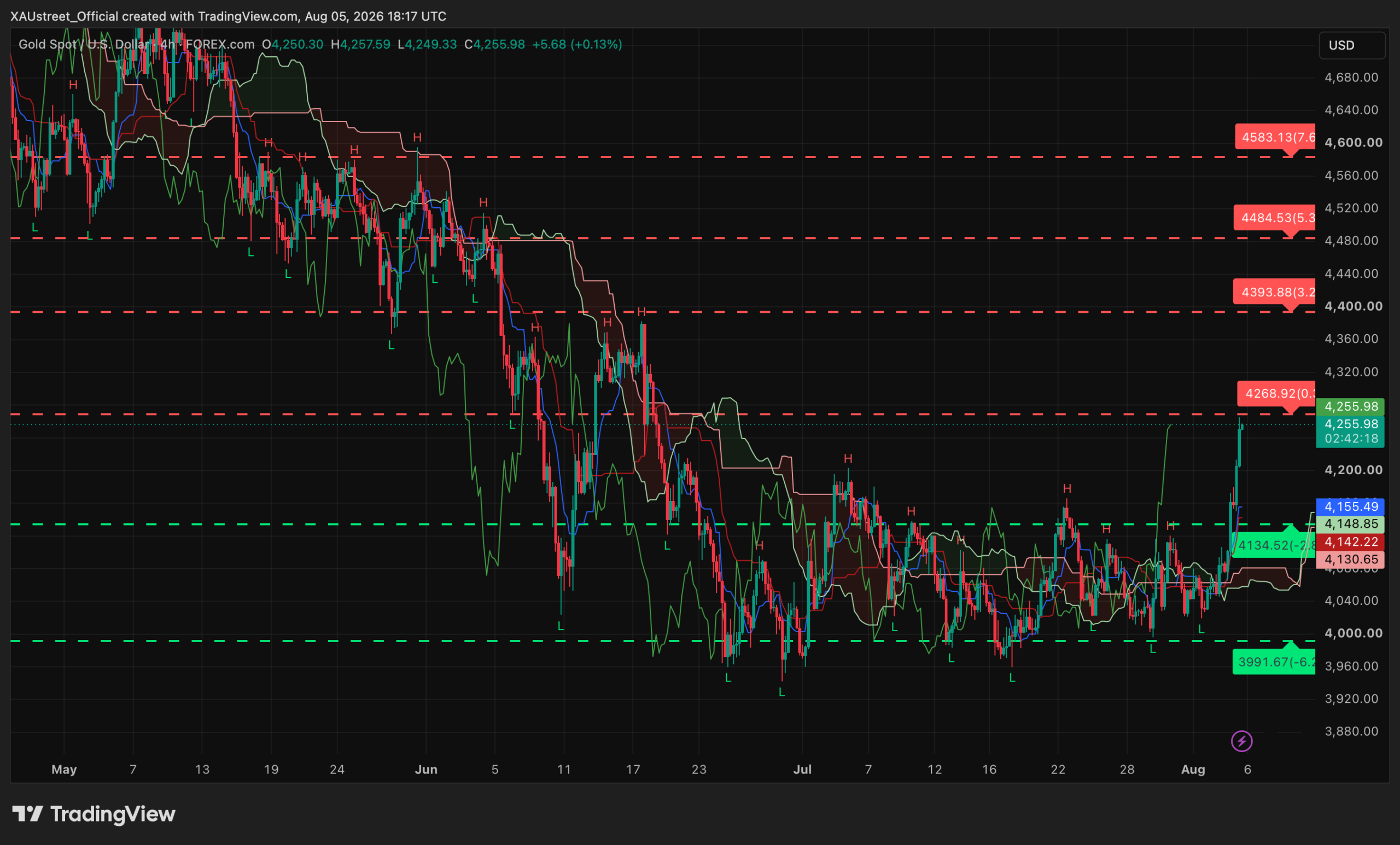
Task: Click the open value O4,250.30
Action: [x=292, y=44]
